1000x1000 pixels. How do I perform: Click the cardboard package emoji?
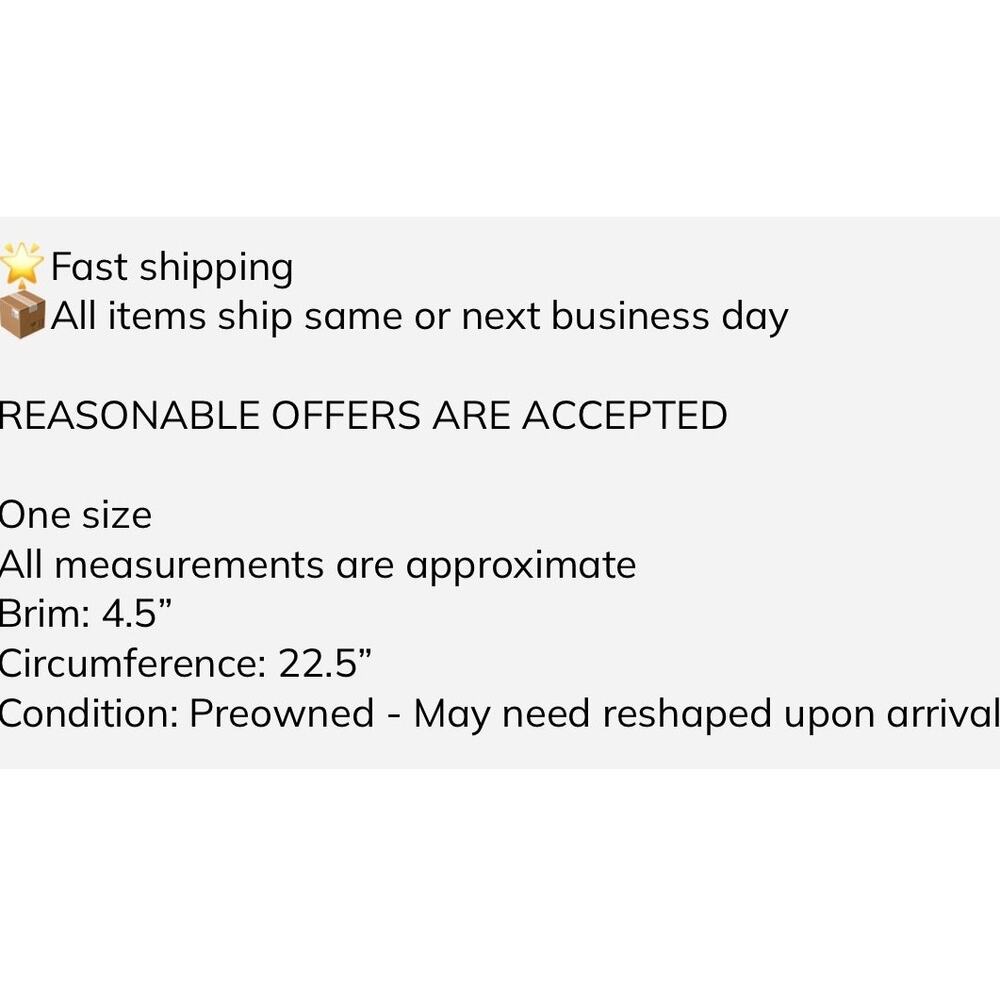coord(22,314)
